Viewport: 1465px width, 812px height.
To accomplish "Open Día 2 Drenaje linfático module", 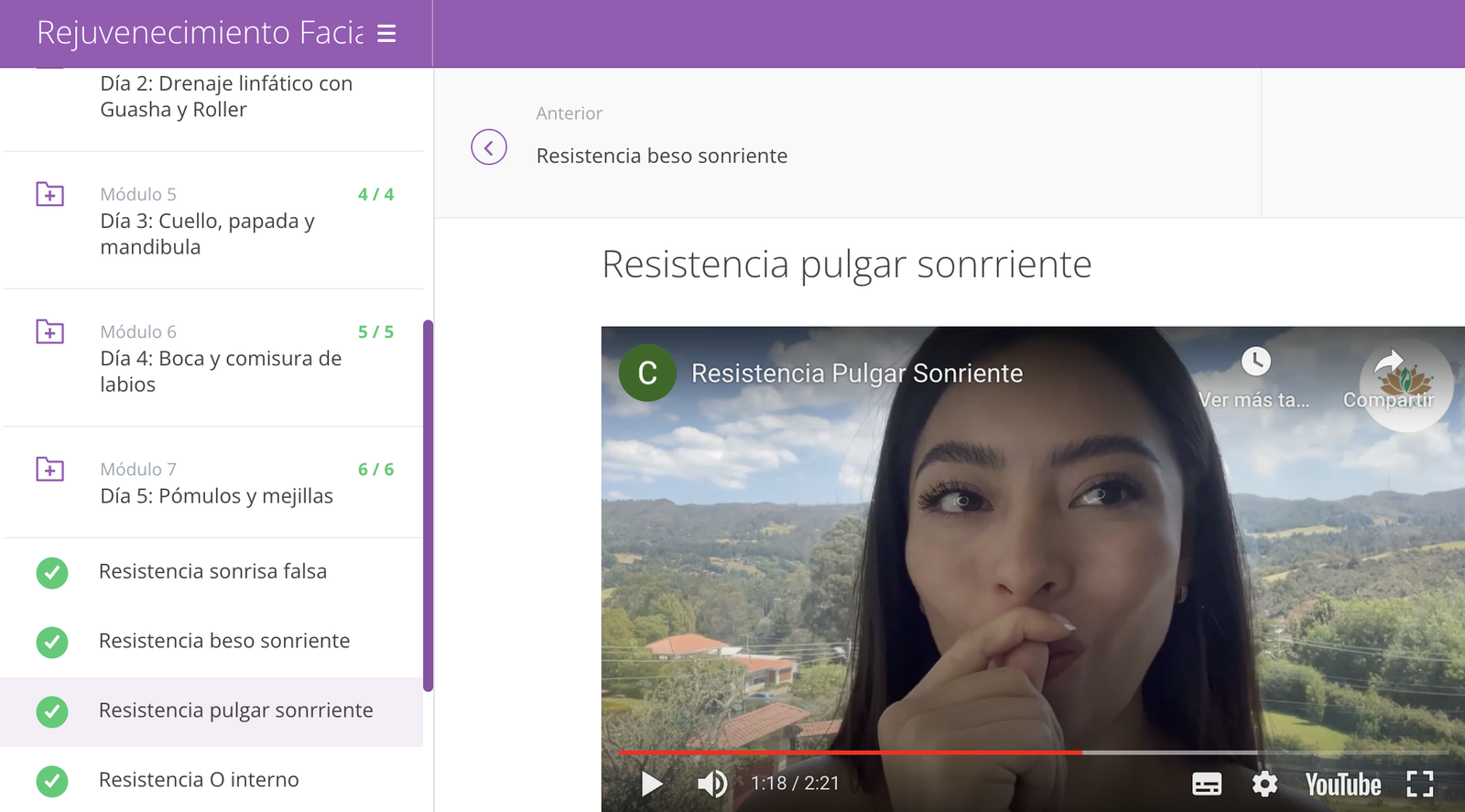I will (x=226, y=96).
